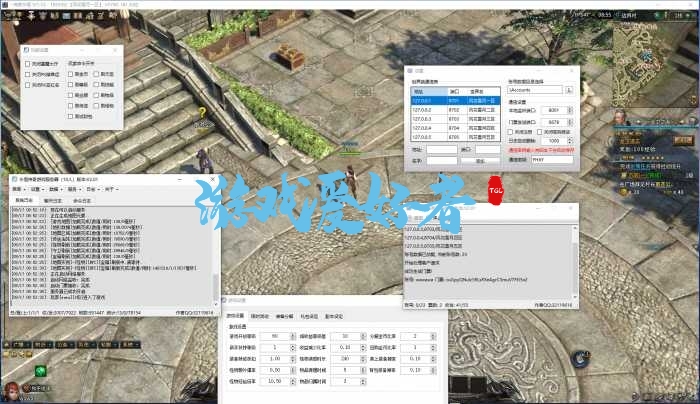The width and height of the screenshot is (700, 404).
Task: Click the blue swirl icon in game view
Action: pyautogui.click(x=580, y=358)
